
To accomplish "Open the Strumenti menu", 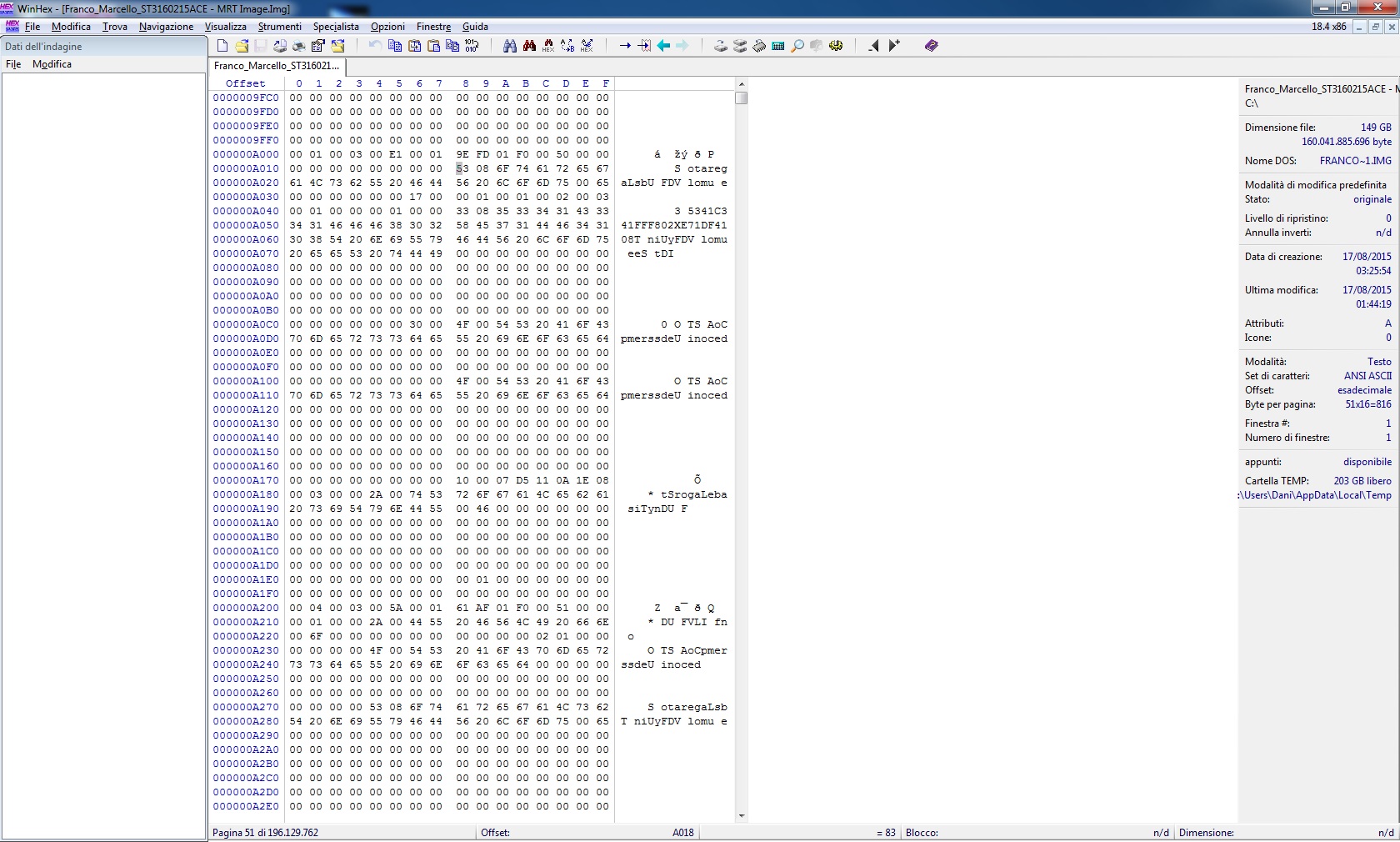I will coord(280,27).
